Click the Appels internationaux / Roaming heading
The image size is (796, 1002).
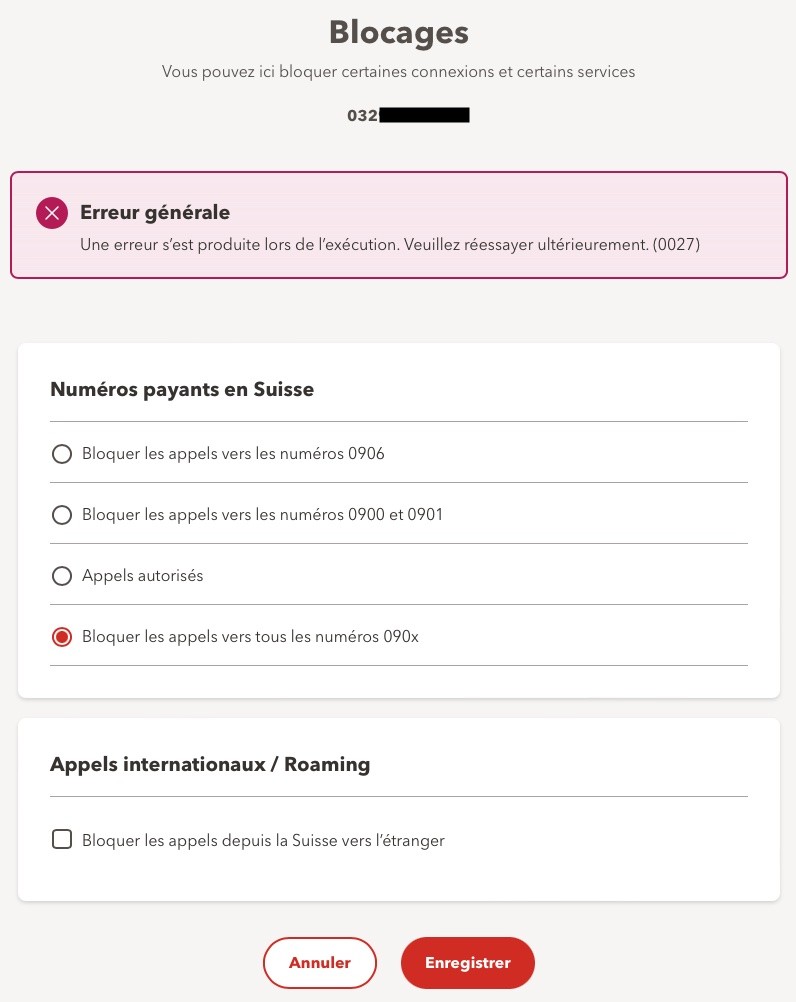click(x=210, y=765)
